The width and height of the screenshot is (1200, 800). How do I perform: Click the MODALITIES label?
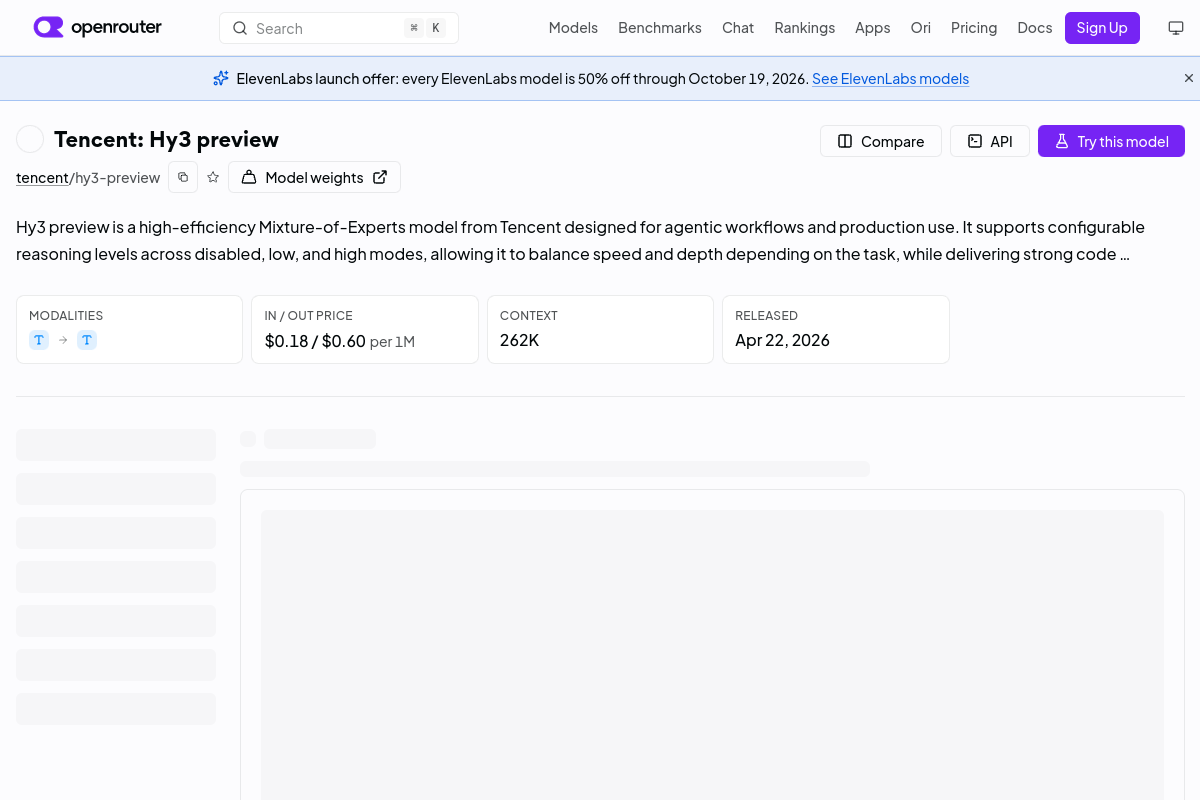(66, 315)
